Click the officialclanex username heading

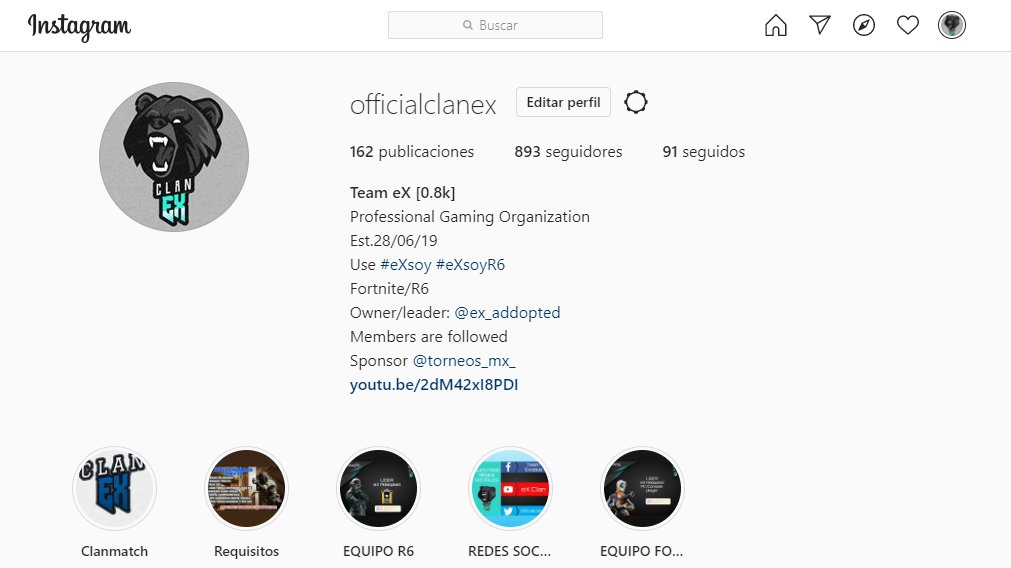tap(423, 104)
